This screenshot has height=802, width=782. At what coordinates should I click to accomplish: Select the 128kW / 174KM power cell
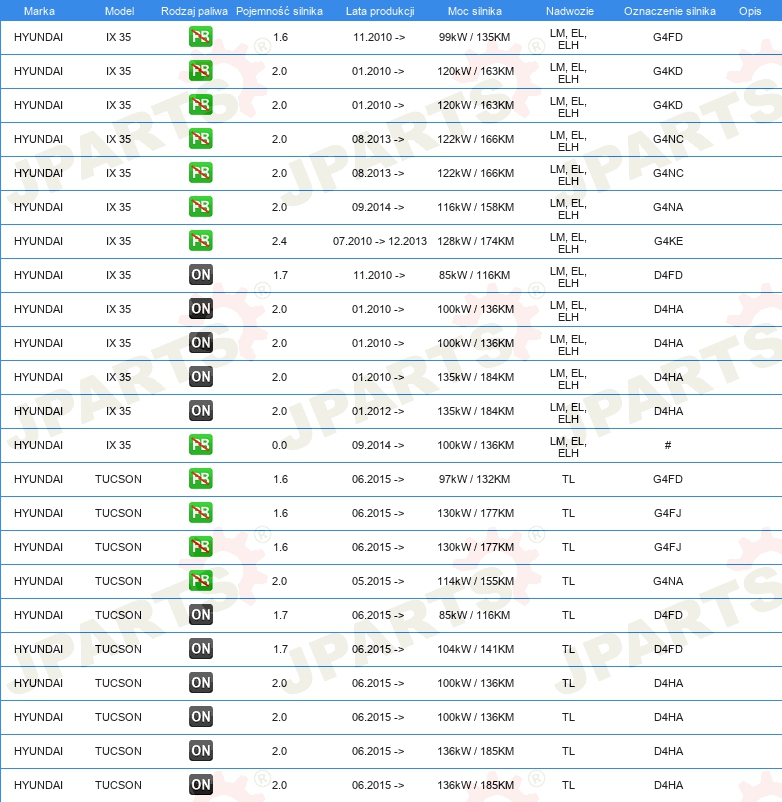(x=475, y=241)
